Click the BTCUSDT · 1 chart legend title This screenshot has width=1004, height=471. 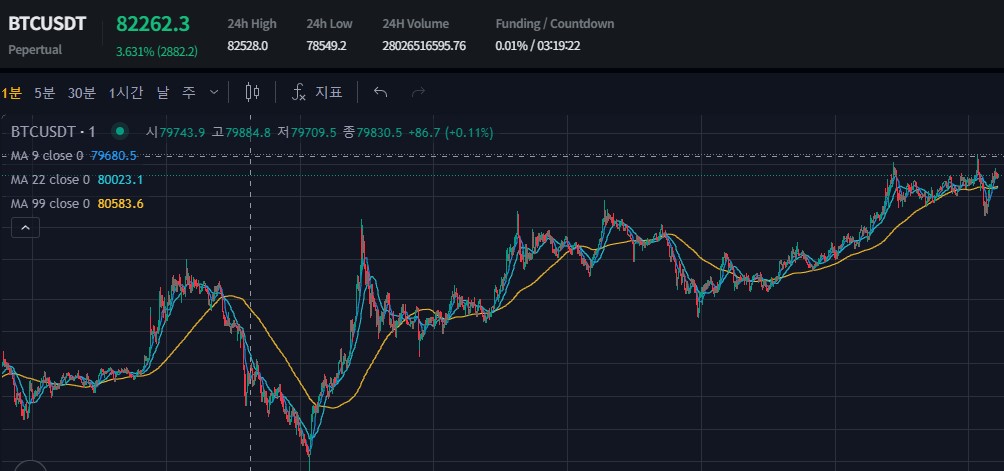(53, 132)
